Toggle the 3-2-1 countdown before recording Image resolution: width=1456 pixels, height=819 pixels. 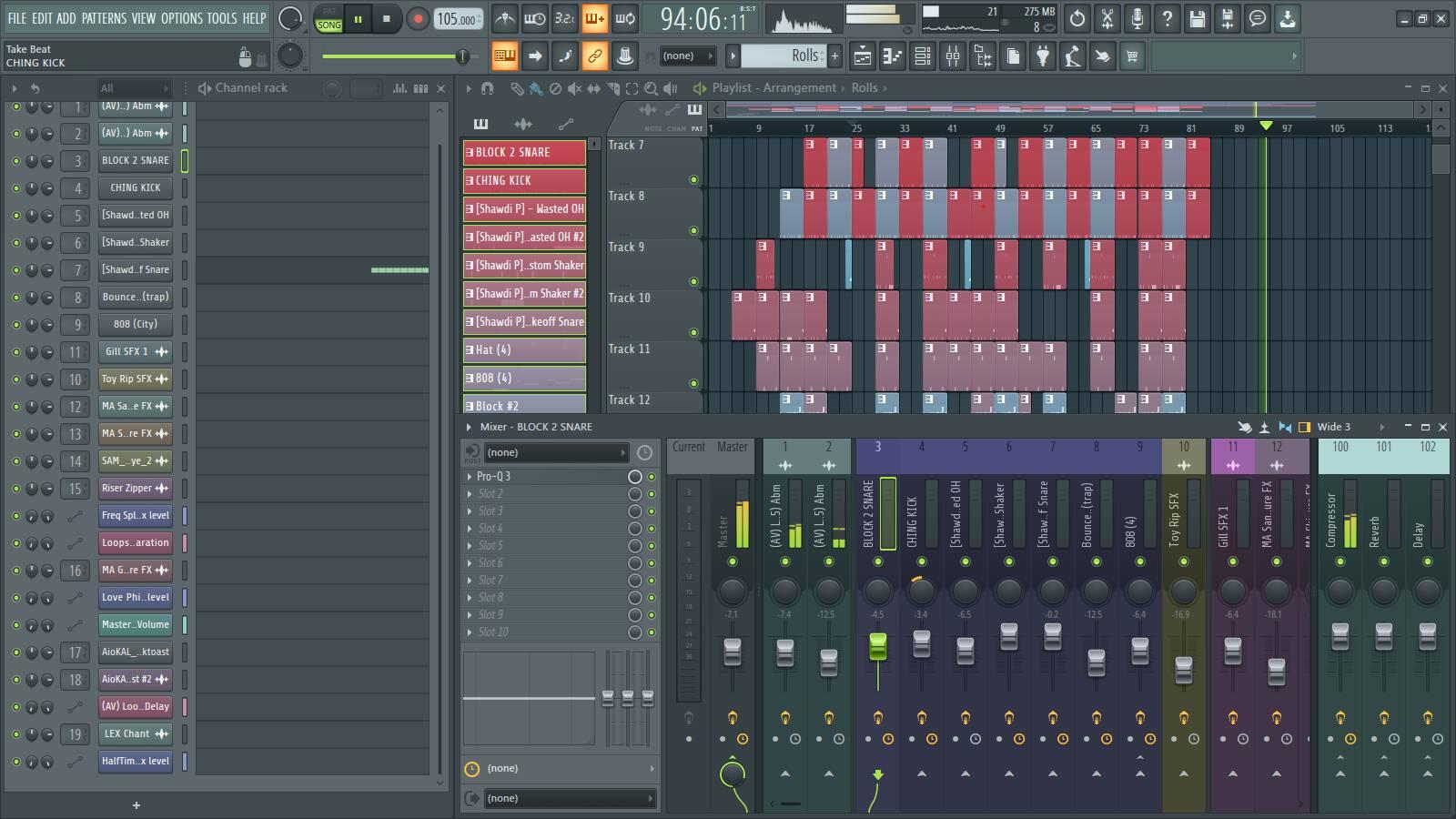(x=564, y=18)
